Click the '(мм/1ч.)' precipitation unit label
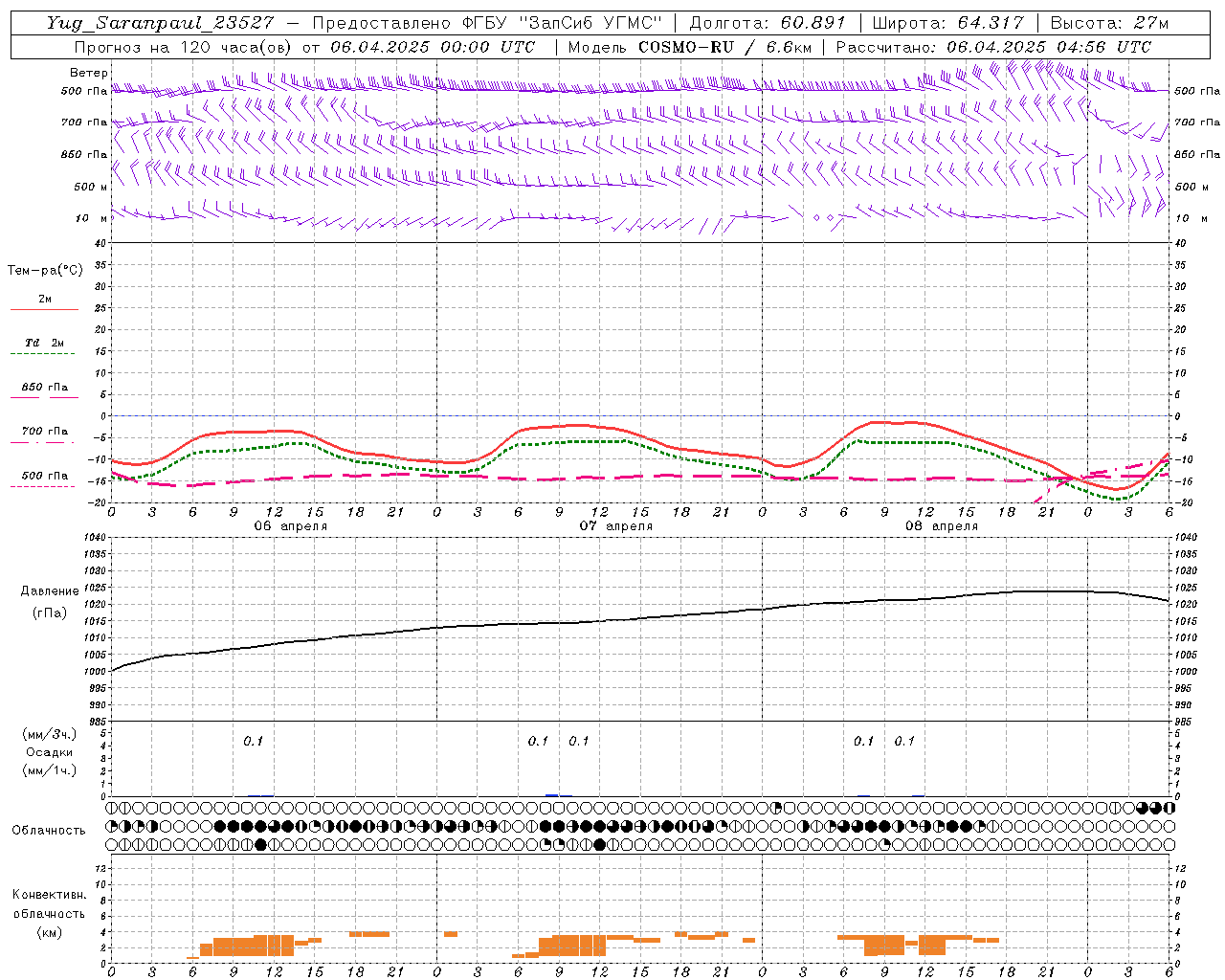Viewport: 1225px width, 980px height. tap(49, 770)
